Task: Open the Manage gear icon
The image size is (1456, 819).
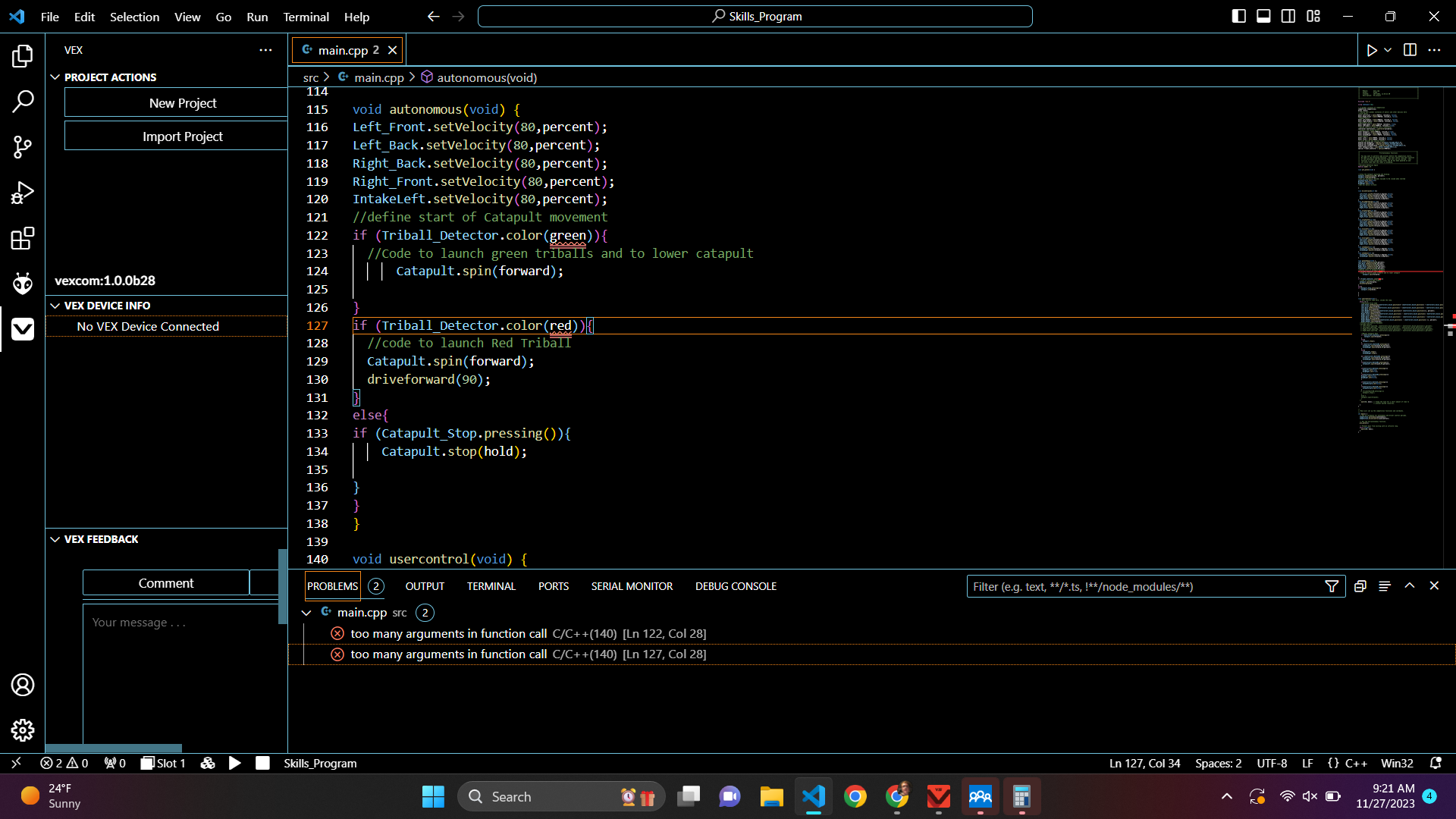Action: (23, 730)
